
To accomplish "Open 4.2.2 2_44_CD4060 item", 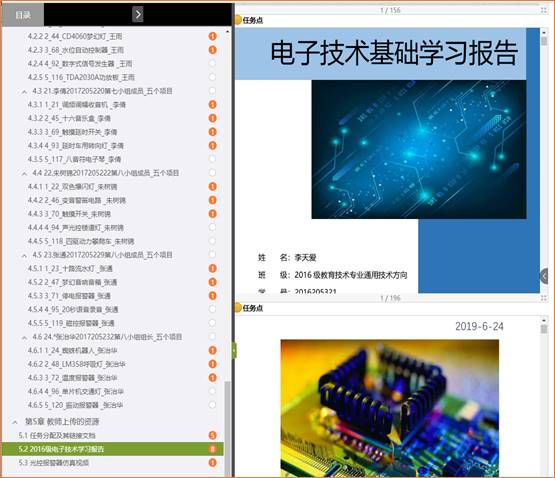I will pos(75,36).
